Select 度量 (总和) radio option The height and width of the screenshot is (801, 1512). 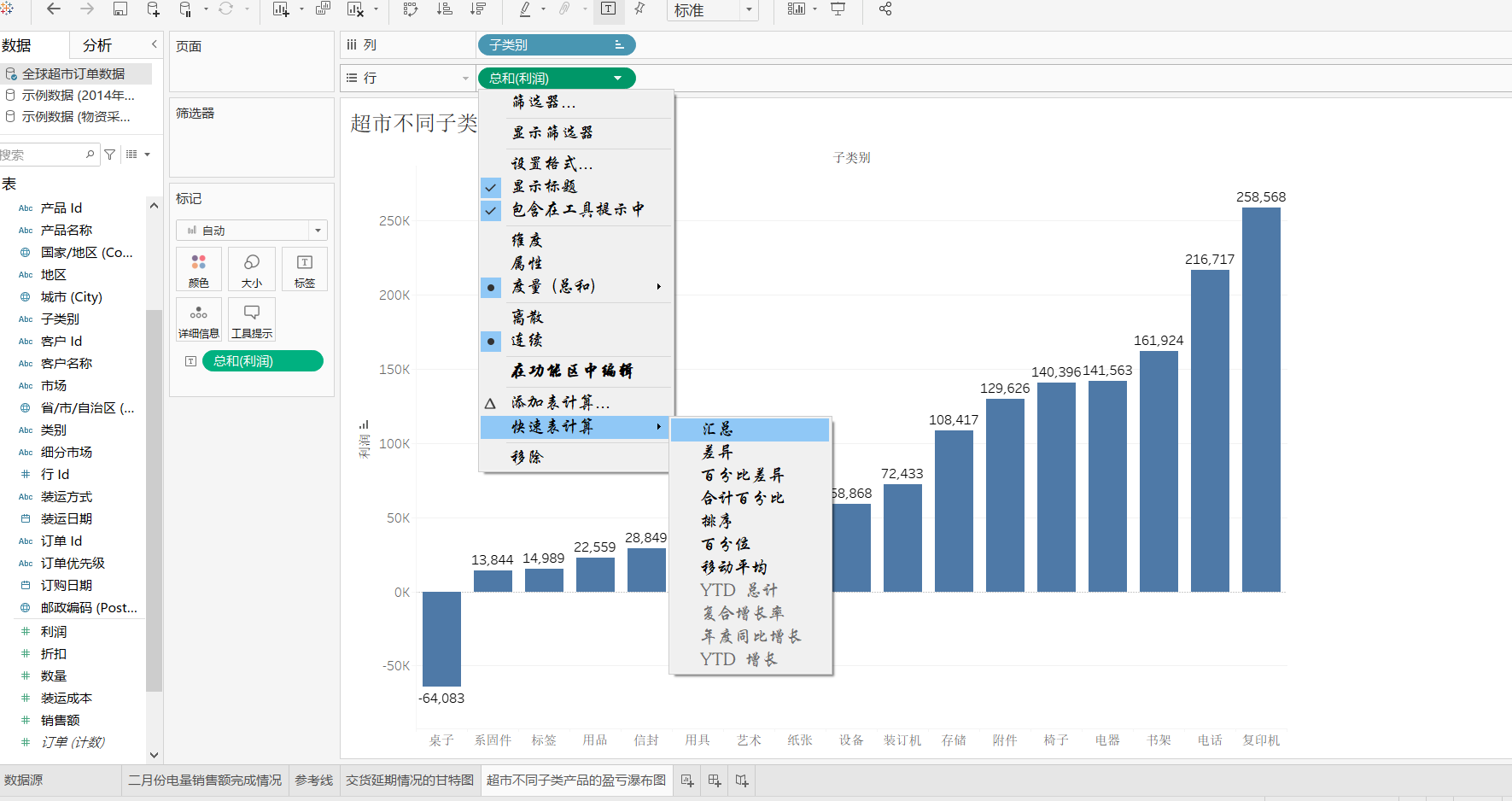[x=491, y=287]
